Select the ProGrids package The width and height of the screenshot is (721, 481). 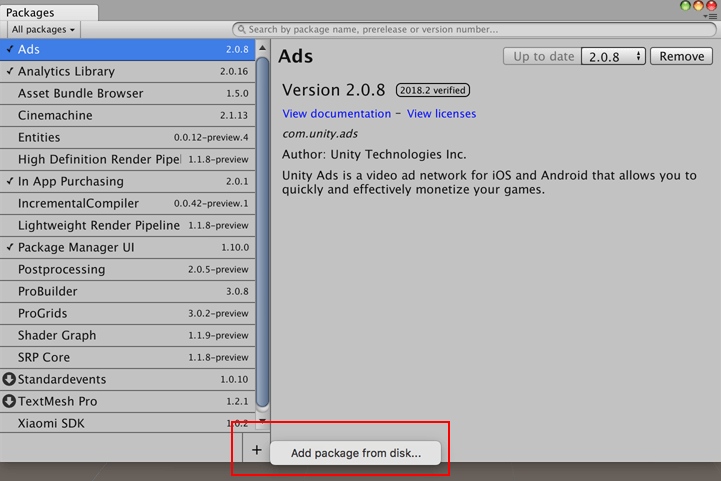[127, 313]
